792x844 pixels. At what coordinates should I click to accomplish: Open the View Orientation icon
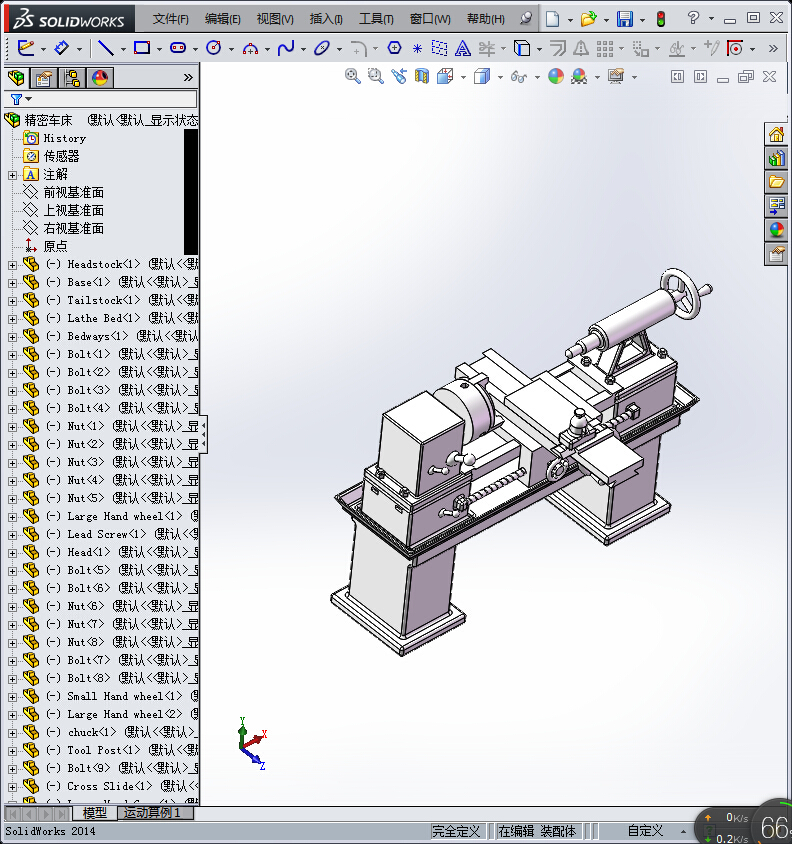(x=445, y=76)
